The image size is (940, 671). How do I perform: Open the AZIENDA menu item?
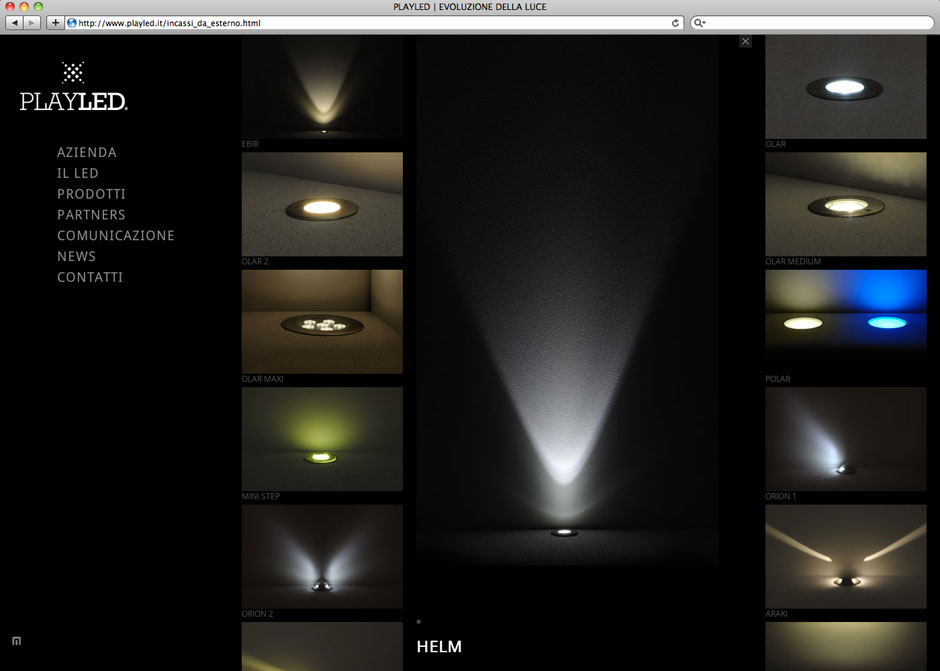(87, 152)
